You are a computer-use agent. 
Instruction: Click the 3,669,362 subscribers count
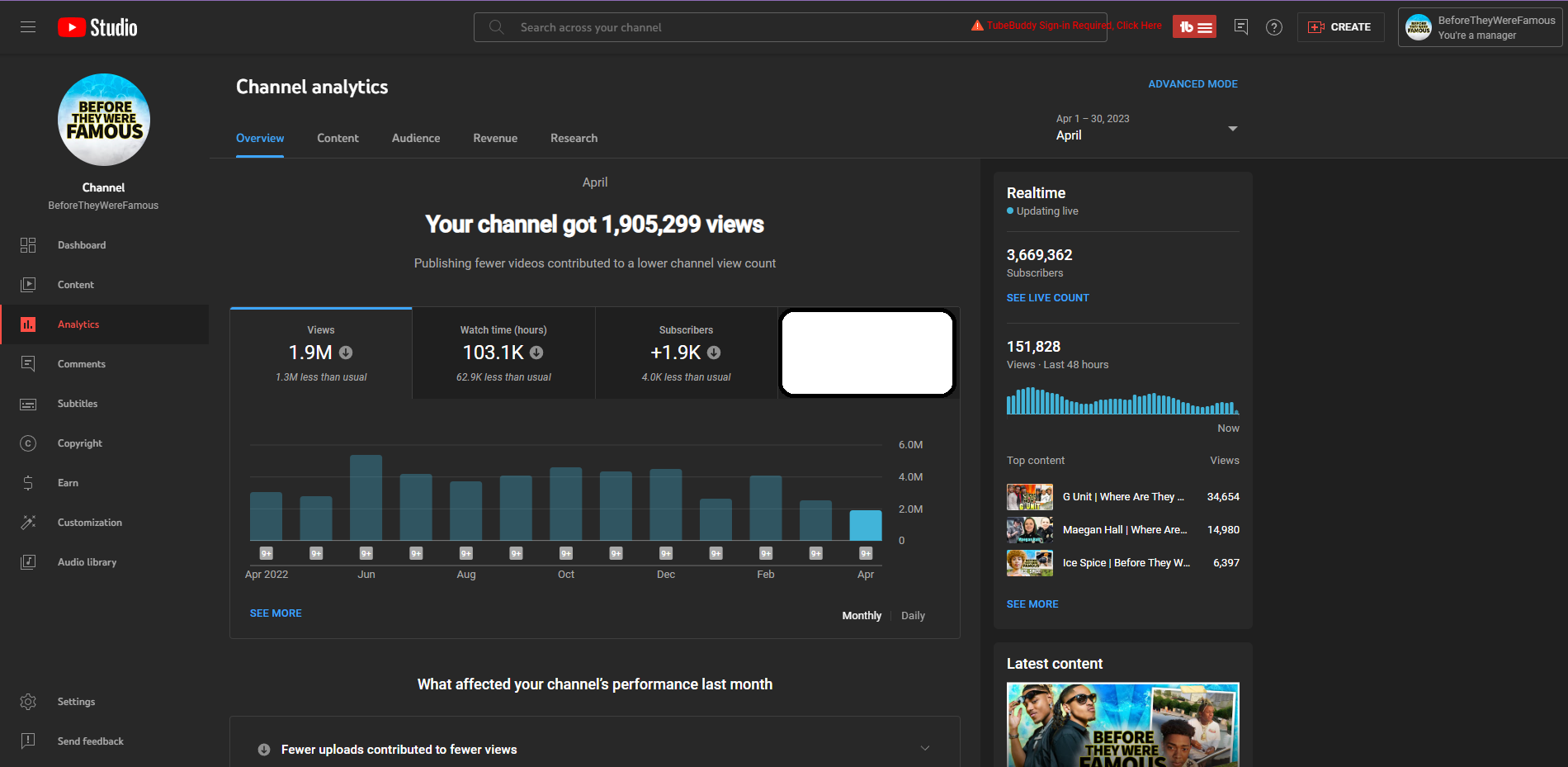(1040, 255)
